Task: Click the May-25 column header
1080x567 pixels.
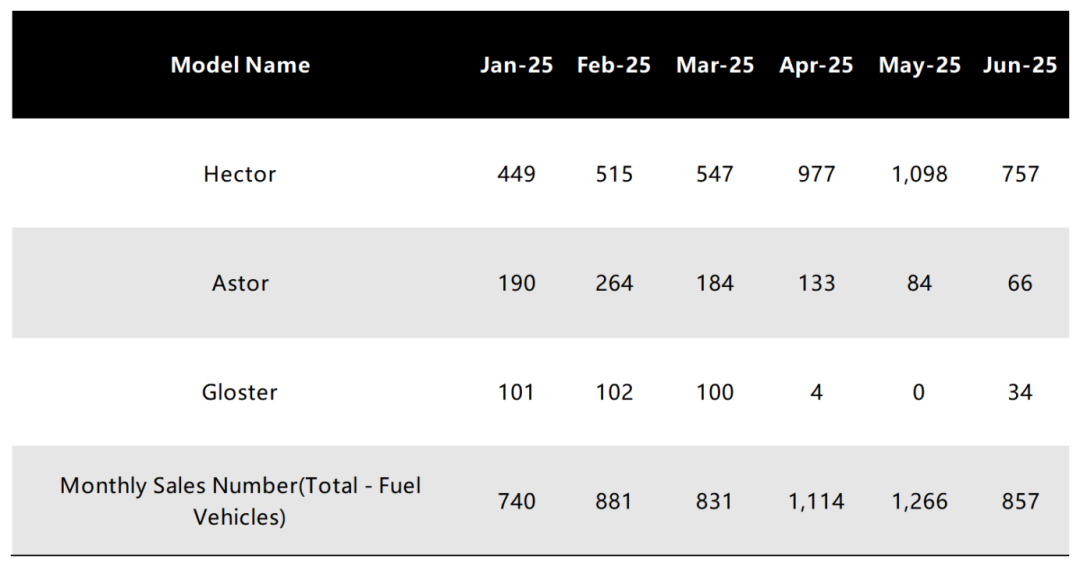Action: point(919,65)
